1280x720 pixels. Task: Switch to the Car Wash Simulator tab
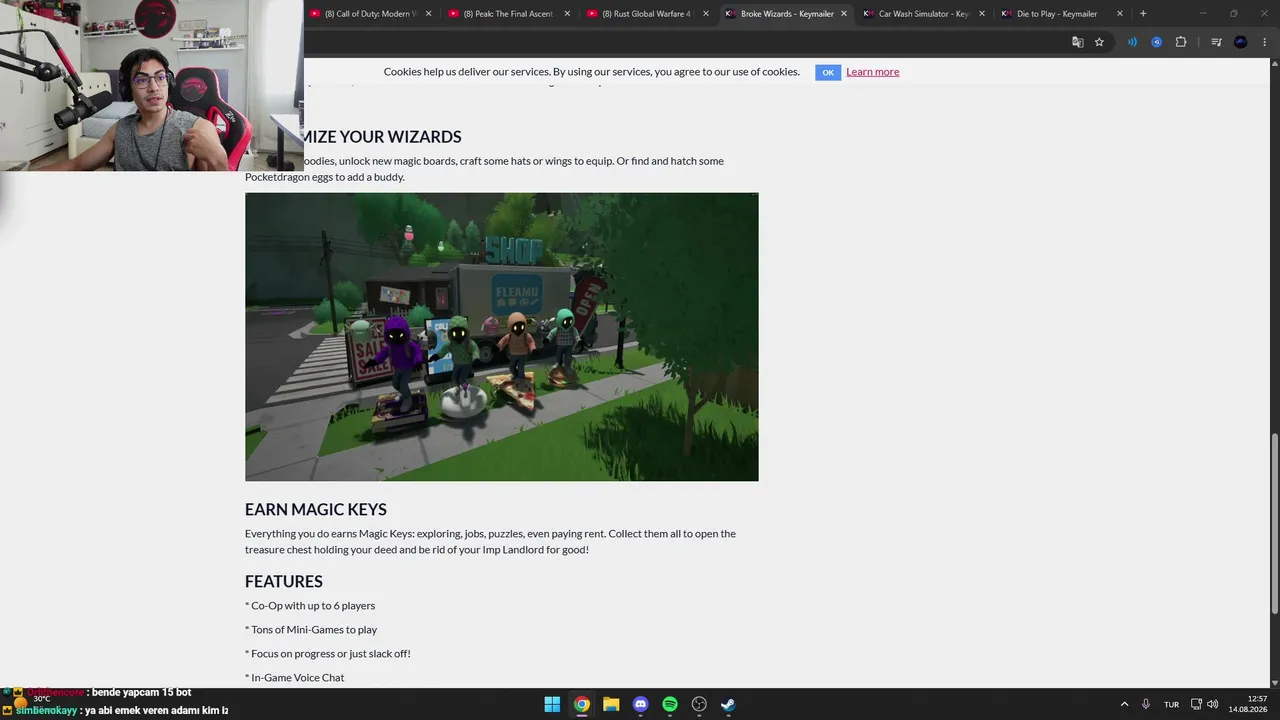923,14
